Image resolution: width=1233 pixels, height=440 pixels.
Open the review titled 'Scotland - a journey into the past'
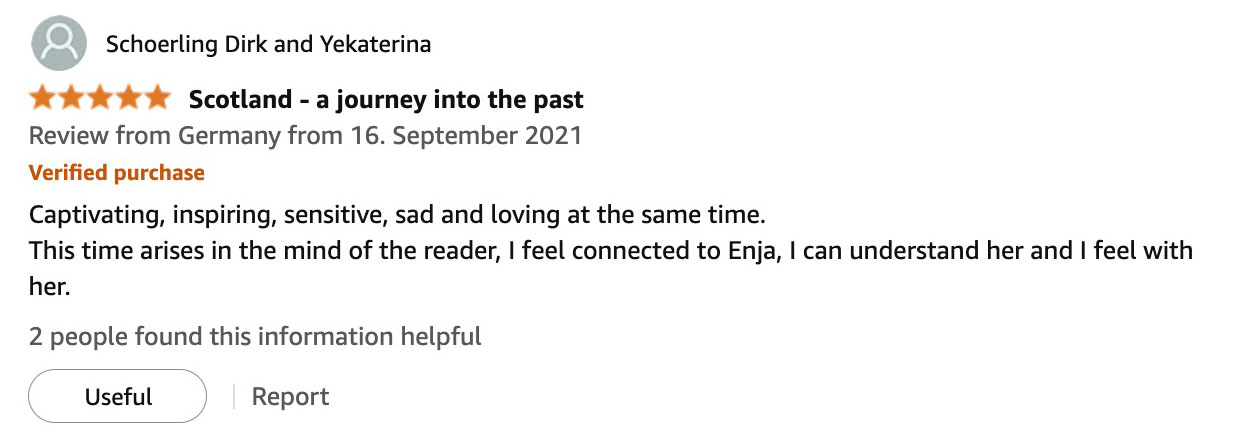pyautogui.click(x=386, y=99)
